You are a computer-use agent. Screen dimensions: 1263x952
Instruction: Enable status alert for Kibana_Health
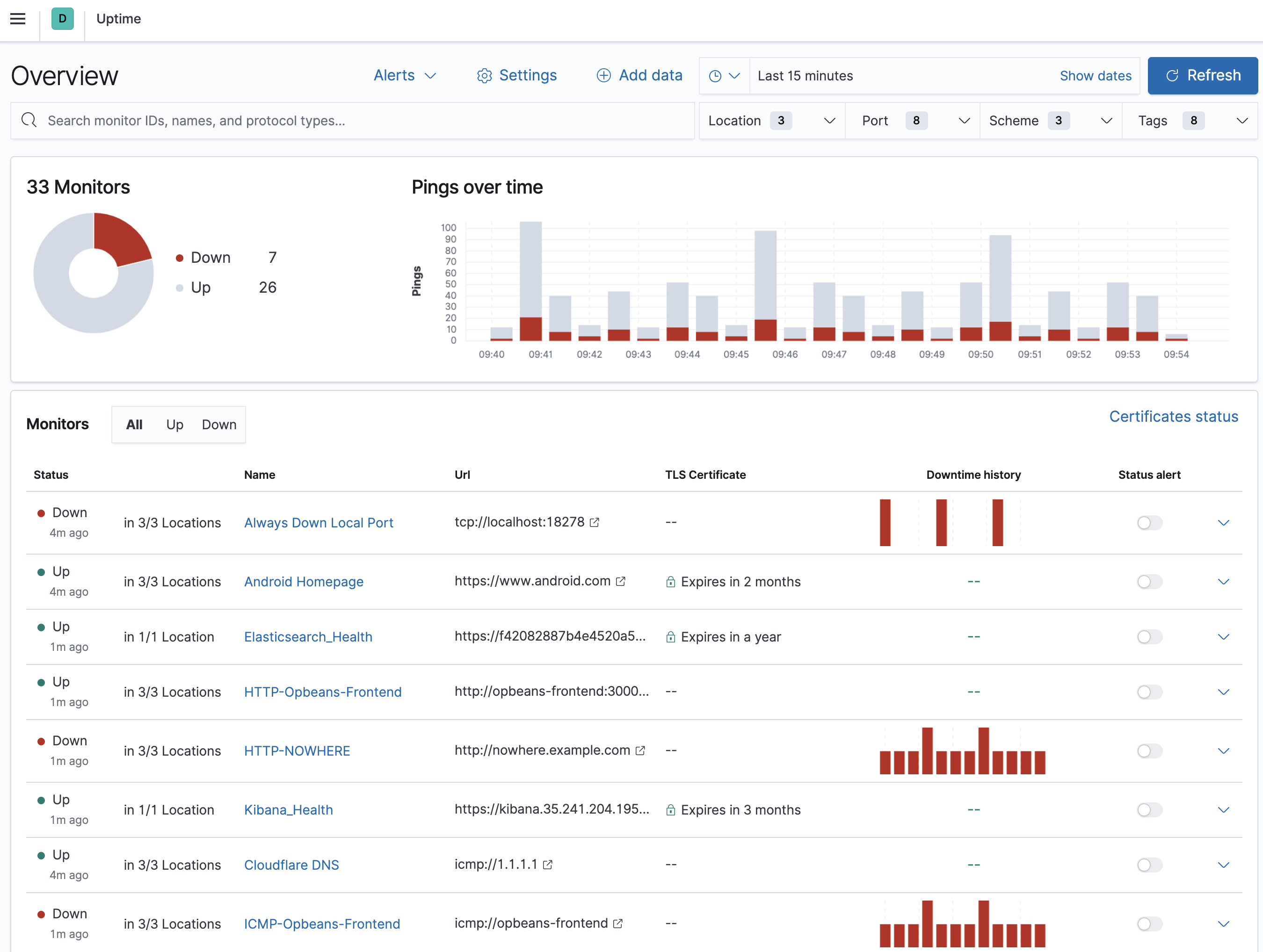[1149, 810]
